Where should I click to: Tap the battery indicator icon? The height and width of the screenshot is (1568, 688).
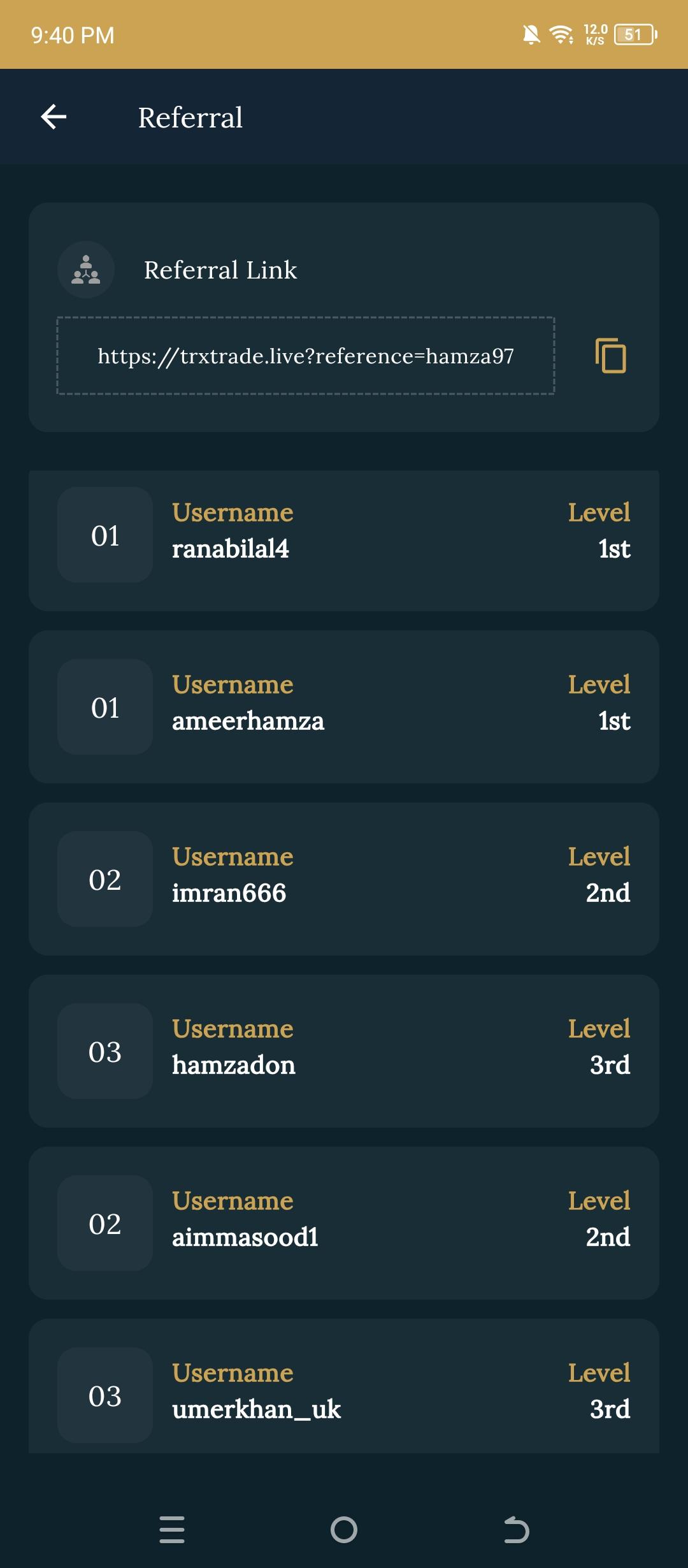click(635, 34)
